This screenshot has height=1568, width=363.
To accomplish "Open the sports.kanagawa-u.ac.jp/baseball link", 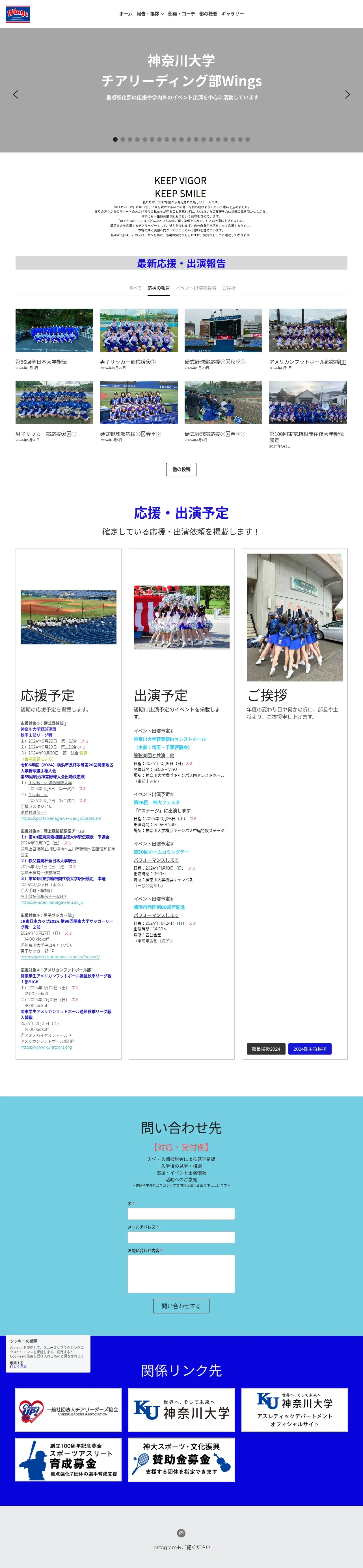I will click(61, 819).
